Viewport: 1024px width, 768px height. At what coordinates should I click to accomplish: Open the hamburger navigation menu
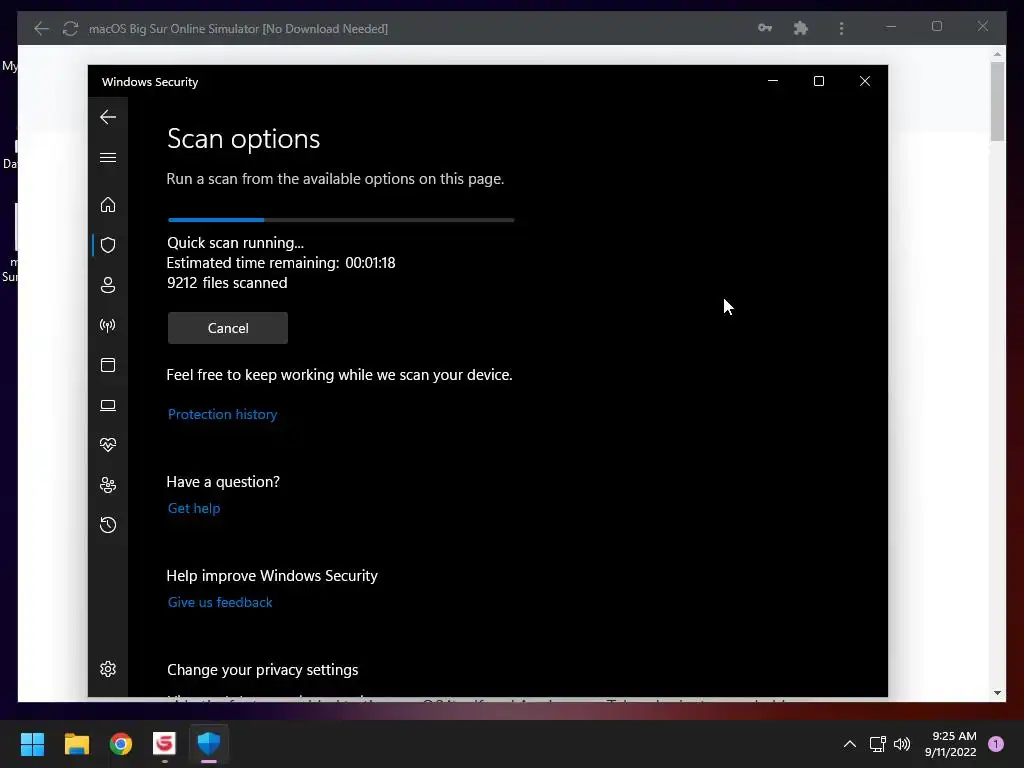(108, 157)
